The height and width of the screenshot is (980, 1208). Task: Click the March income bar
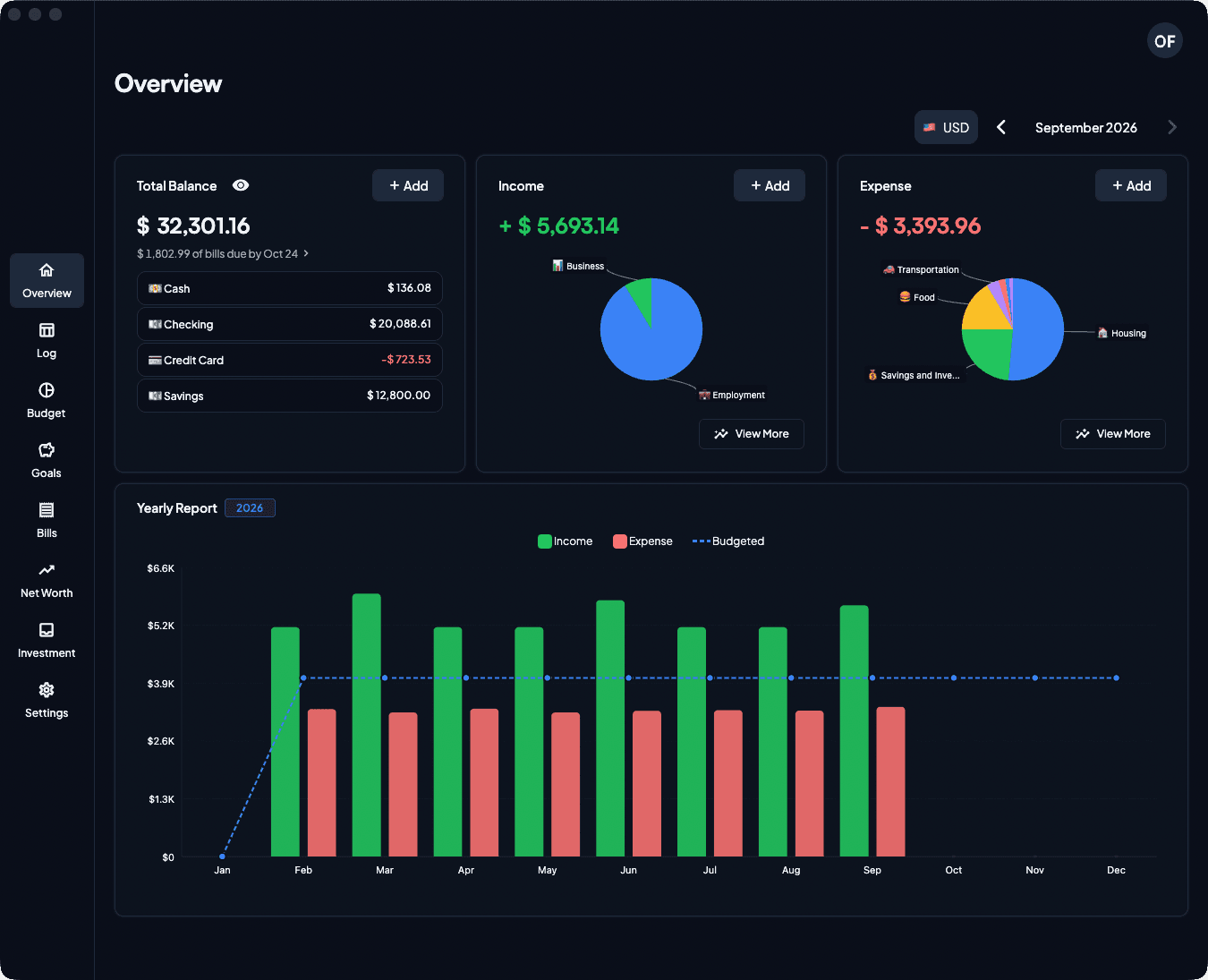(367, 725)
